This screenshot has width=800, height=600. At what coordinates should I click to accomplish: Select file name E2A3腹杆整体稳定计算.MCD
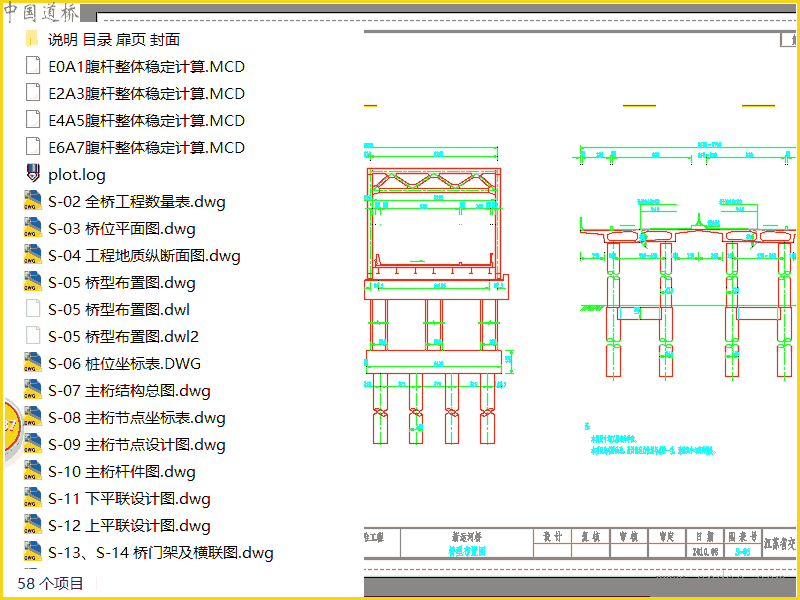click(146, 93)
